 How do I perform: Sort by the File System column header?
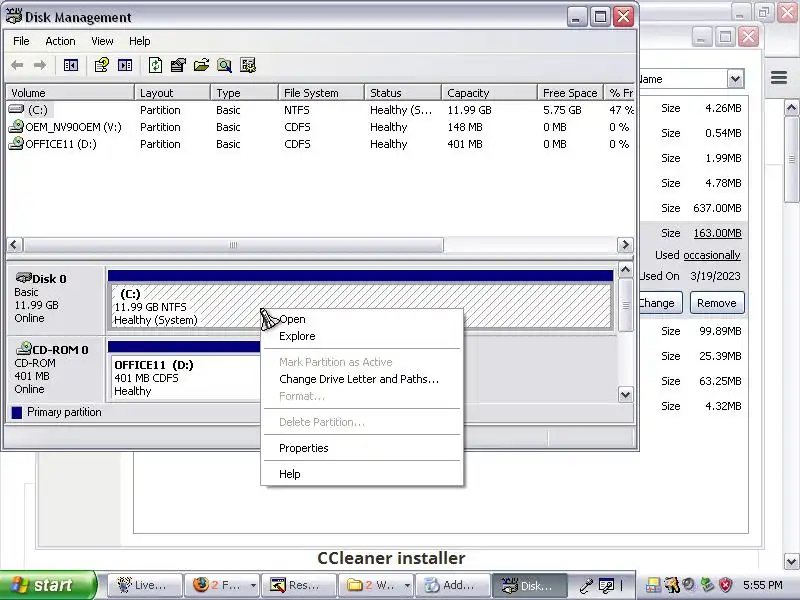321,93
